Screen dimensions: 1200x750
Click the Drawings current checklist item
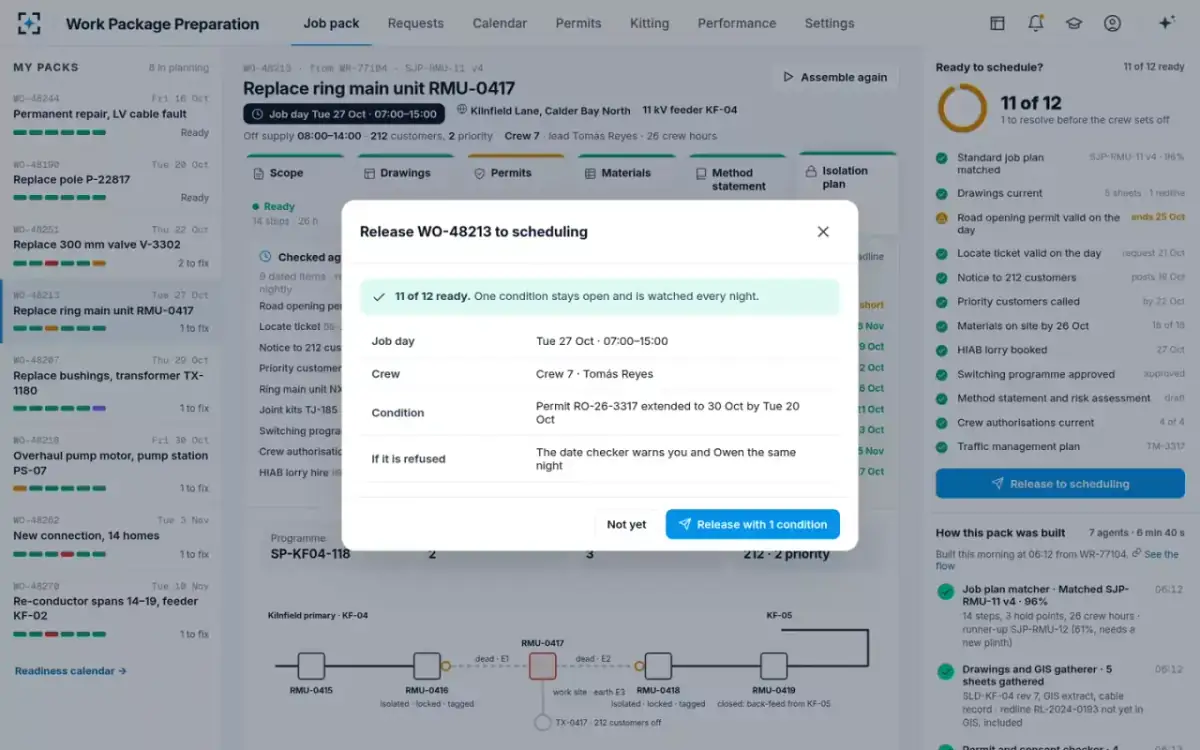[x=1061, y=193]
